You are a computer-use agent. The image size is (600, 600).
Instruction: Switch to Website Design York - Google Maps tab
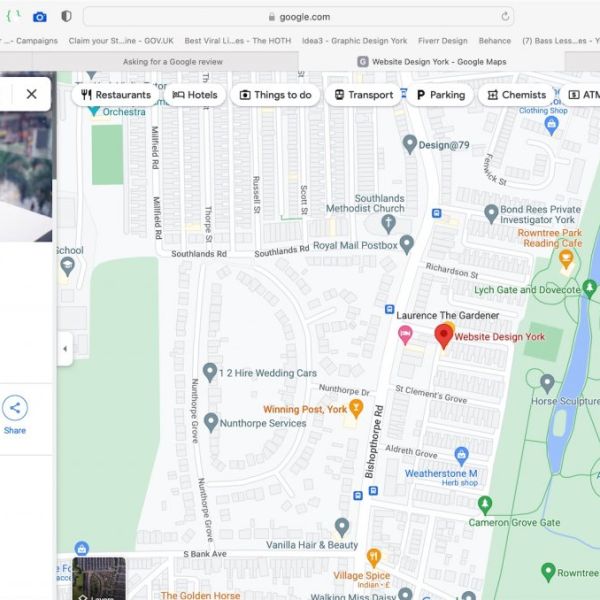pos(432,62)
